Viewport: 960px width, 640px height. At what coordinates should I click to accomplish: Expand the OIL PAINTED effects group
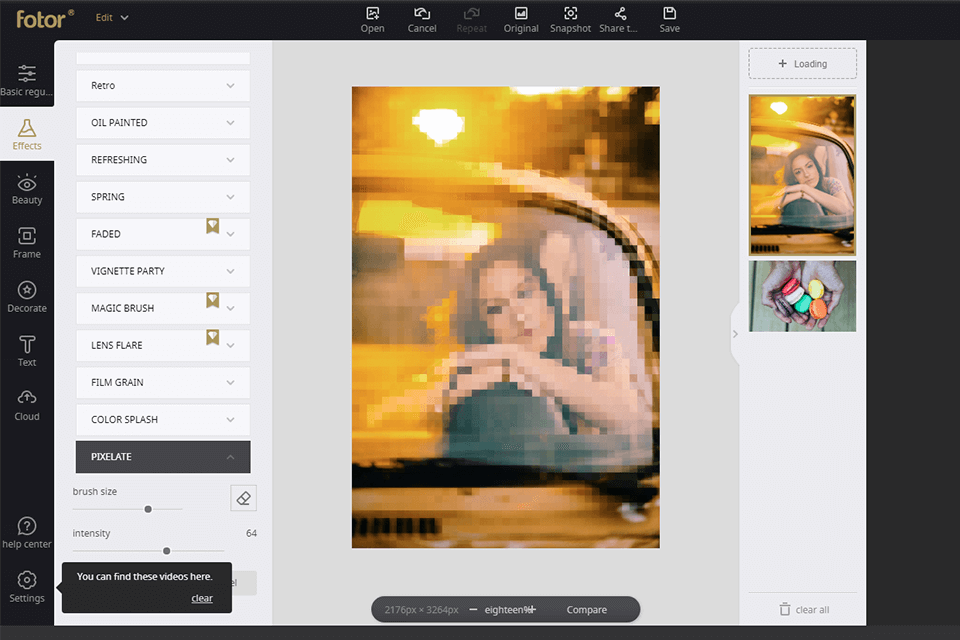[163, 122]
